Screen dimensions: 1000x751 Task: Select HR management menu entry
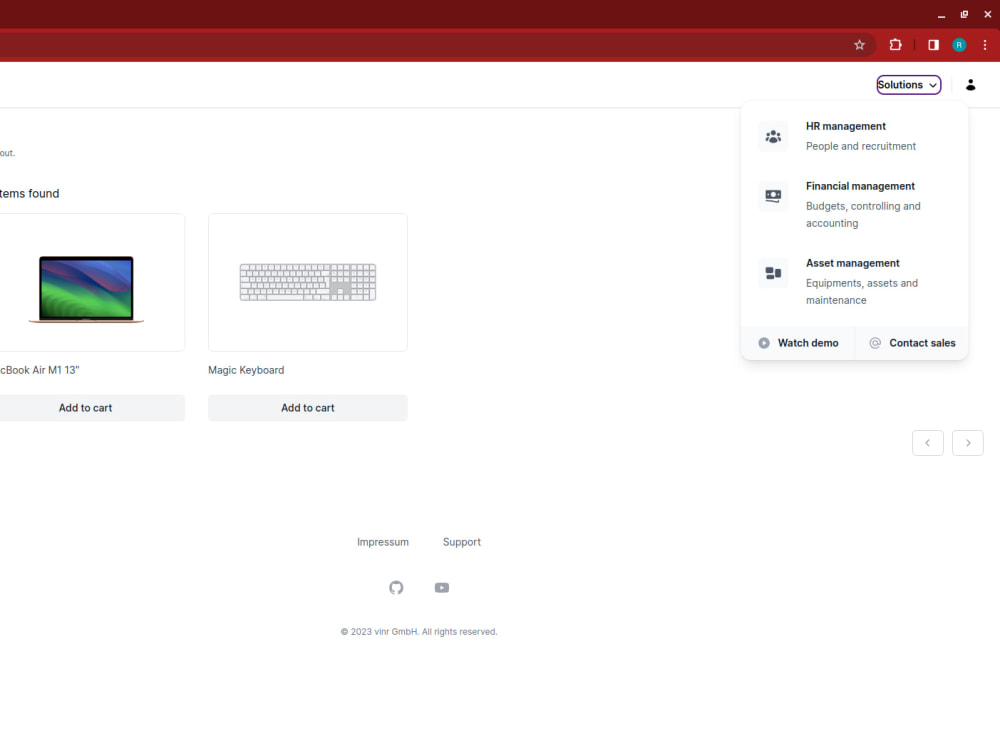(855, 136)
